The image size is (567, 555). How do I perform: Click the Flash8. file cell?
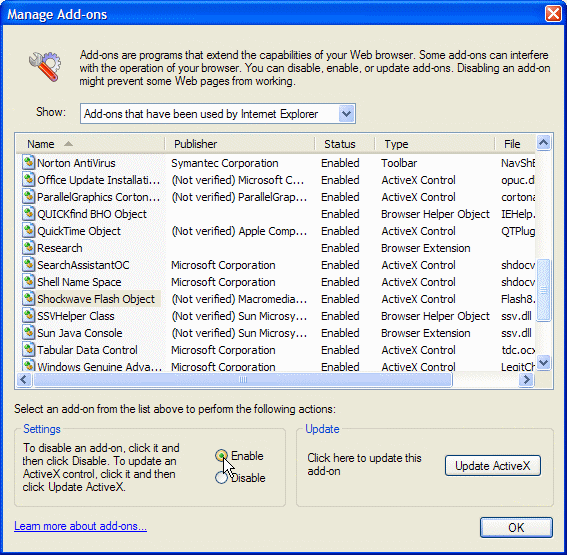518,299
